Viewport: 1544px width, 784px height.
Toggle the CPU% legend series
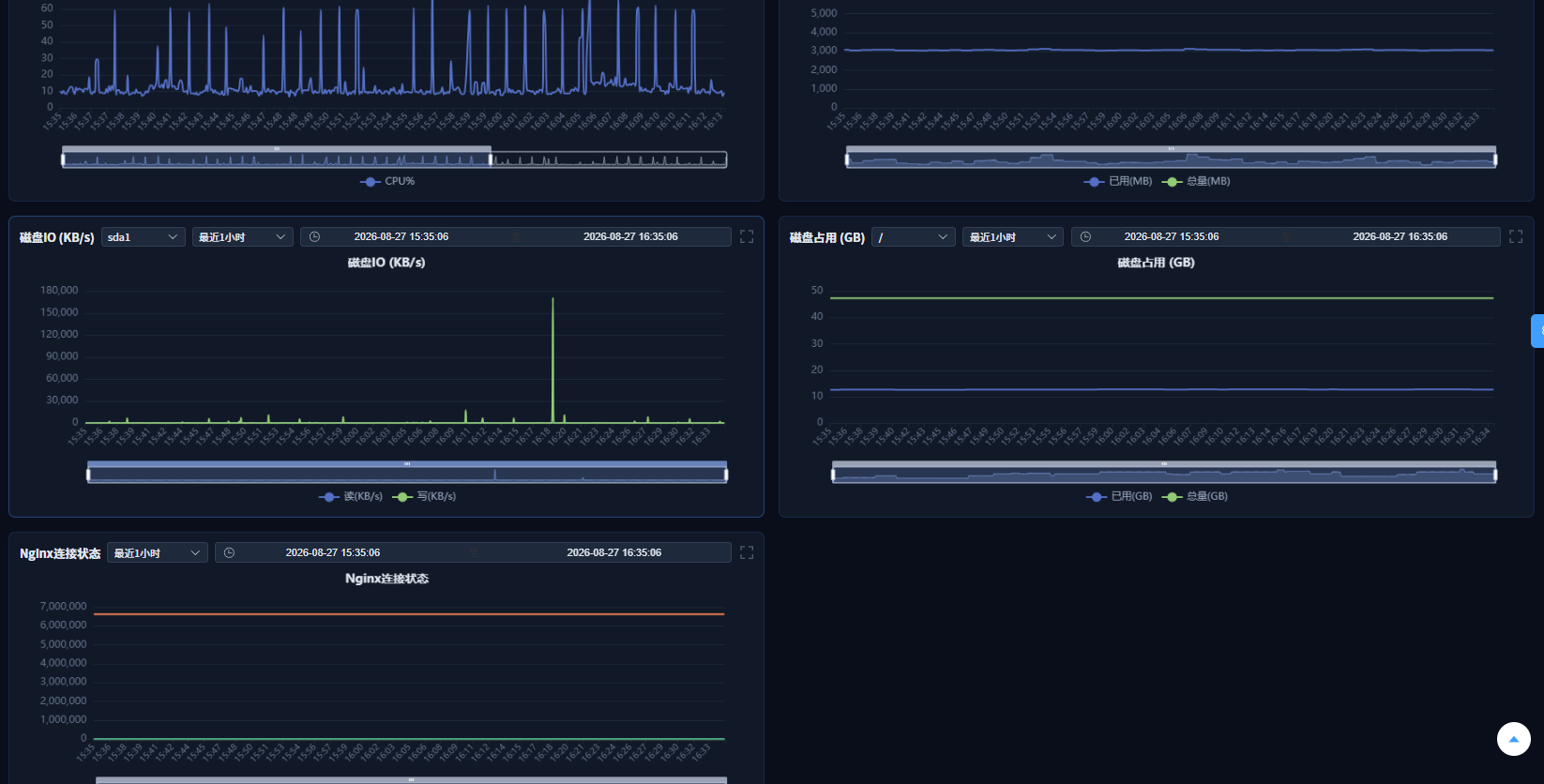(x=387, y=182)
